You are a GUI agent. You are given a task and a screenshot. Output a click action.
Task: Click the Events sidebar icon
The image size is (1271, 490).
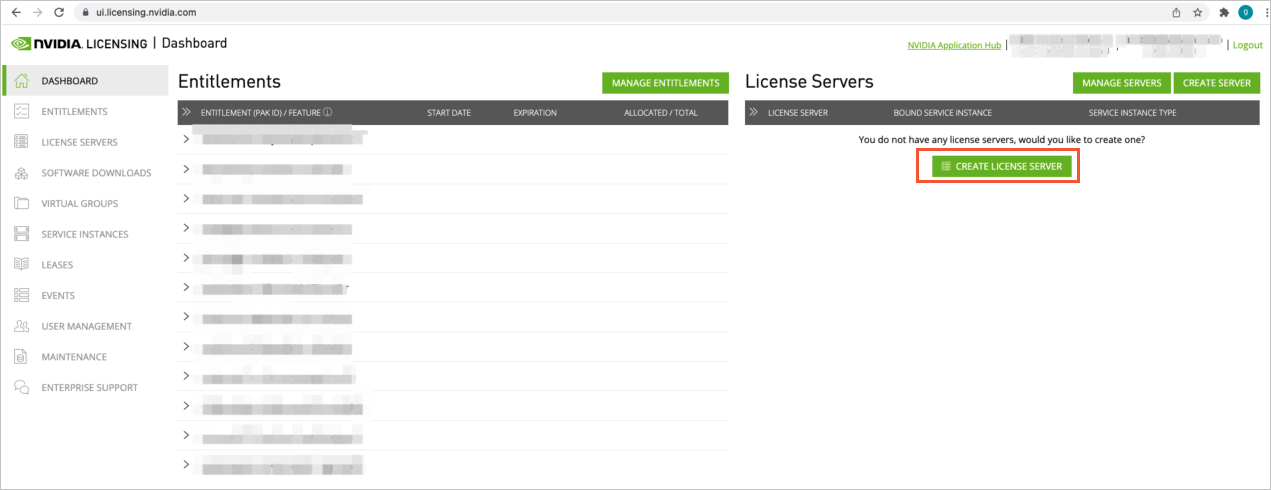pyautogui.click(x=22, y=295)
